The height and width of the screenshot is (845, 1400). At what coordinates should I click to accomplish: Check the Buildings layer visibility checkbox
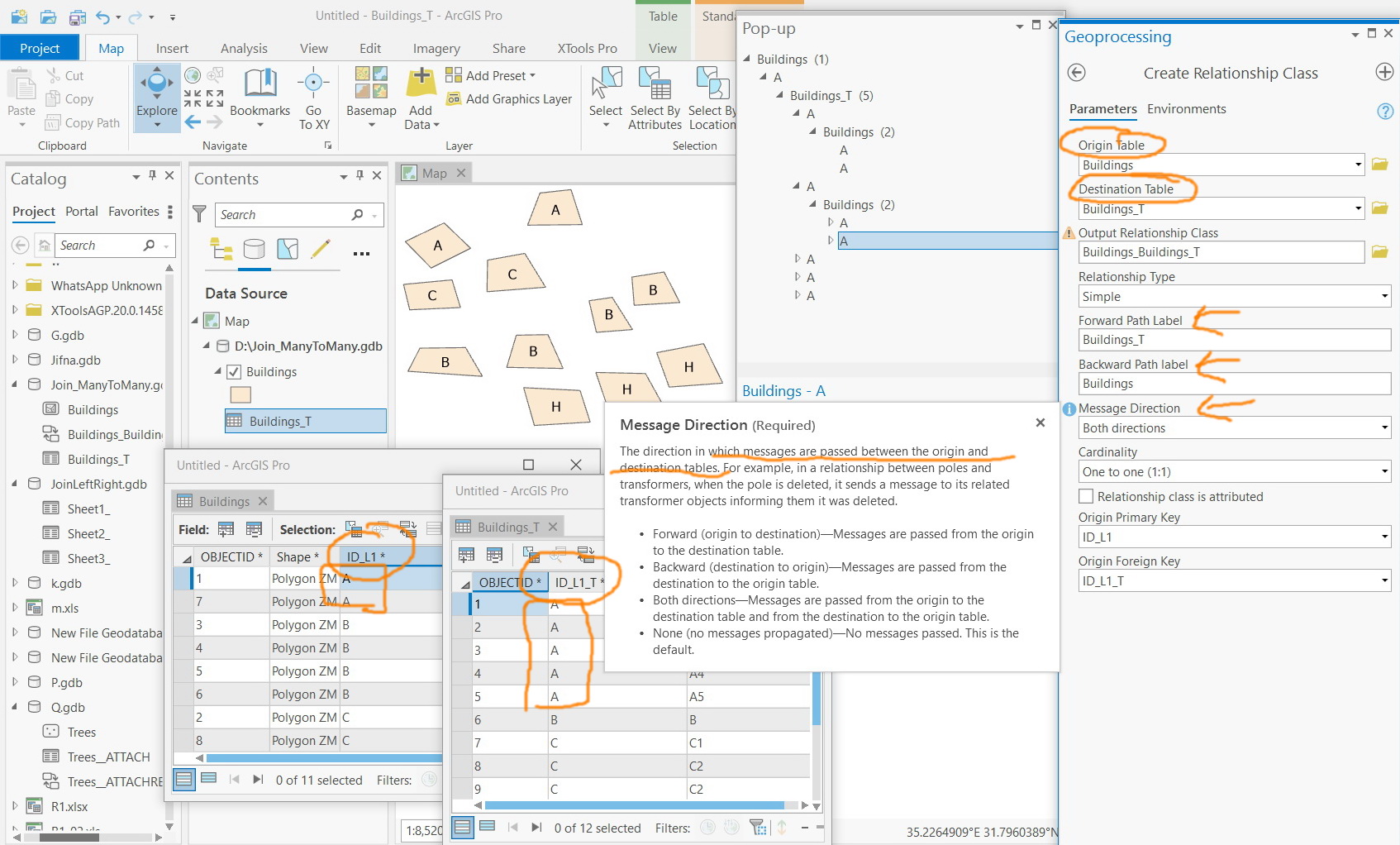[x=233, y=371]
